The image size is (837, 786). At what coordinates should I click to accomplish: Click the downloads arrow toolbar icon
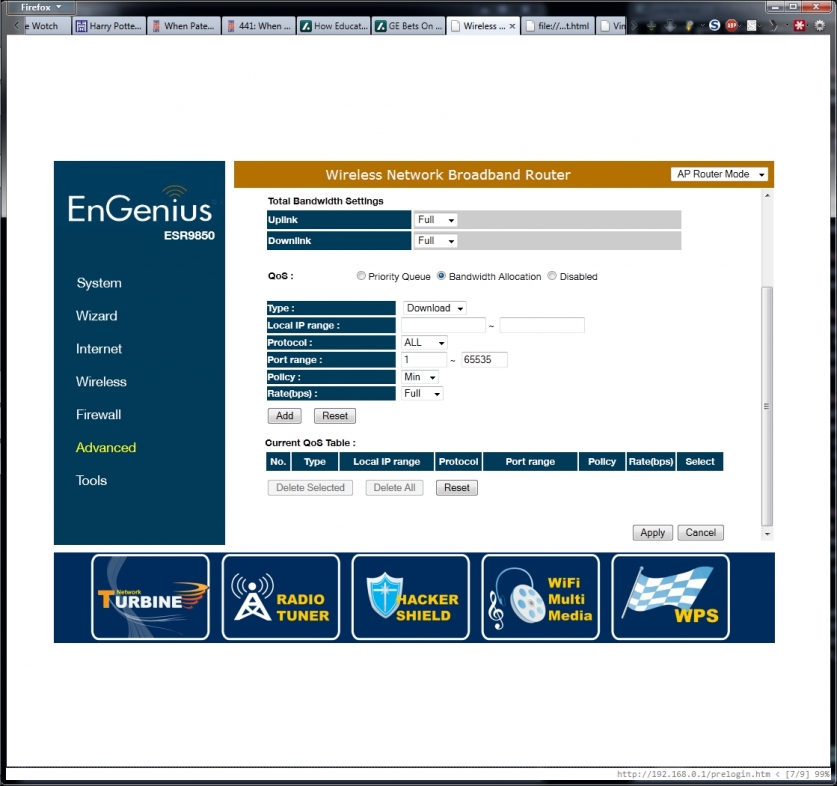670,25
